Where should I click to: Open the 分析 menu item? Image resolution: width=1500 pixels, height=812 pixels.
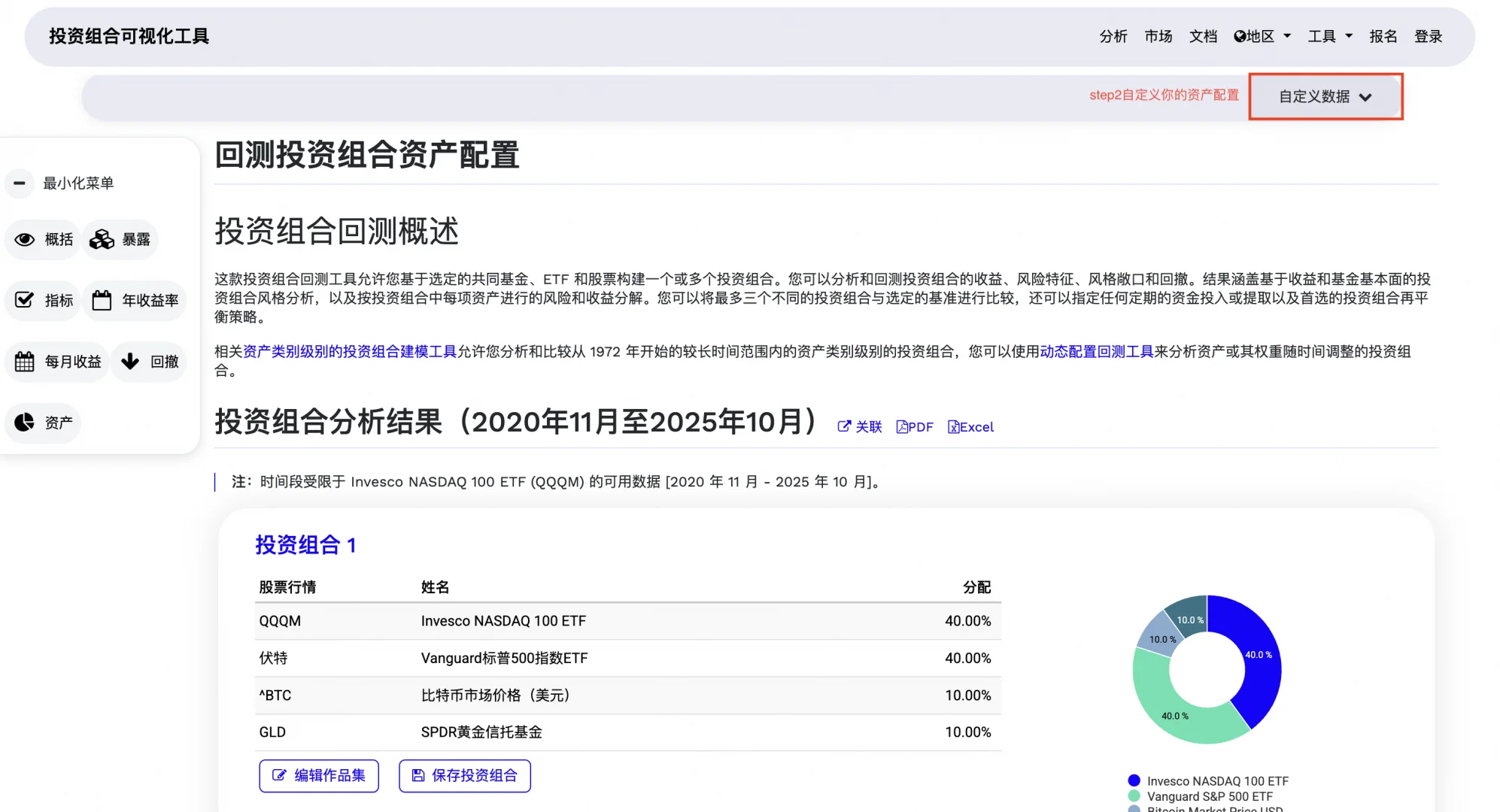(1113, 35)
